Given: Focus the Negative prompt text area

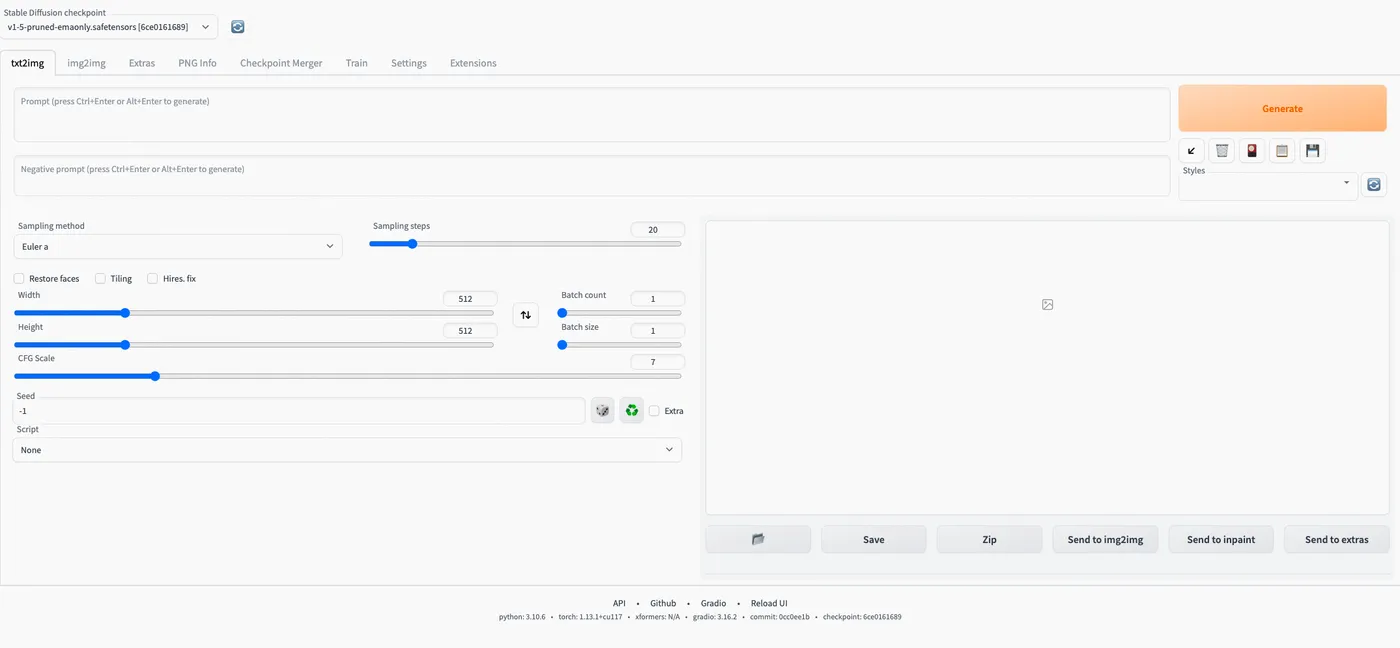Looking at the screenshot, I should 592,175.
